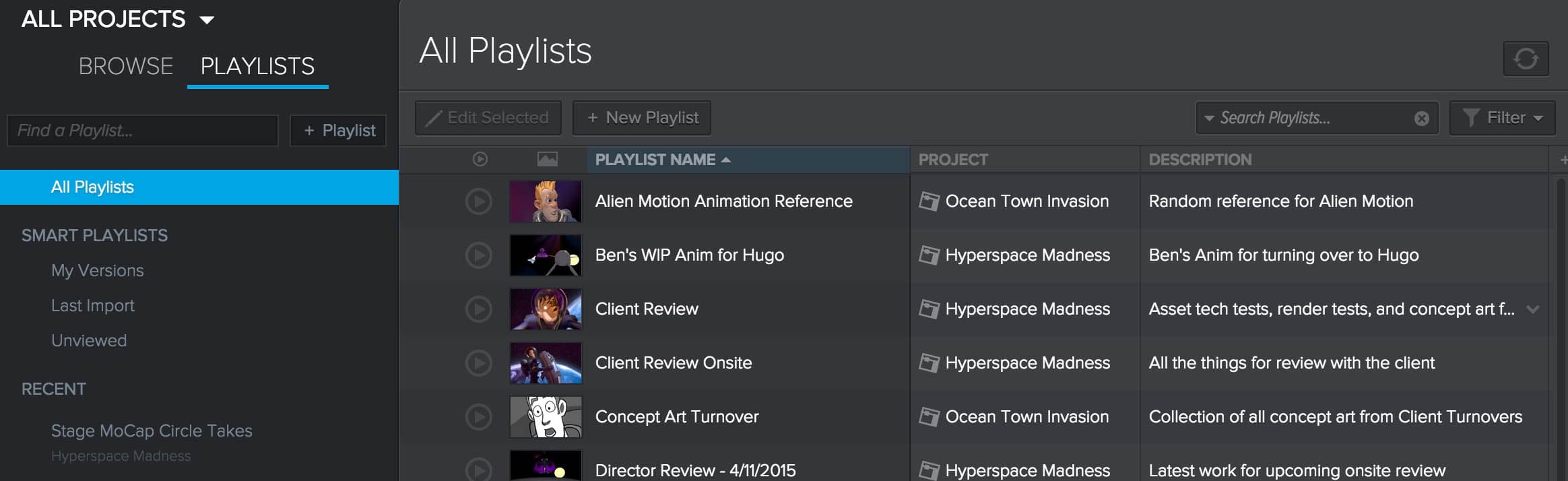Screen dimensions: 1568x481
Task: Click the refresh icon in All Playlists header
Action: pos(1526,59)
